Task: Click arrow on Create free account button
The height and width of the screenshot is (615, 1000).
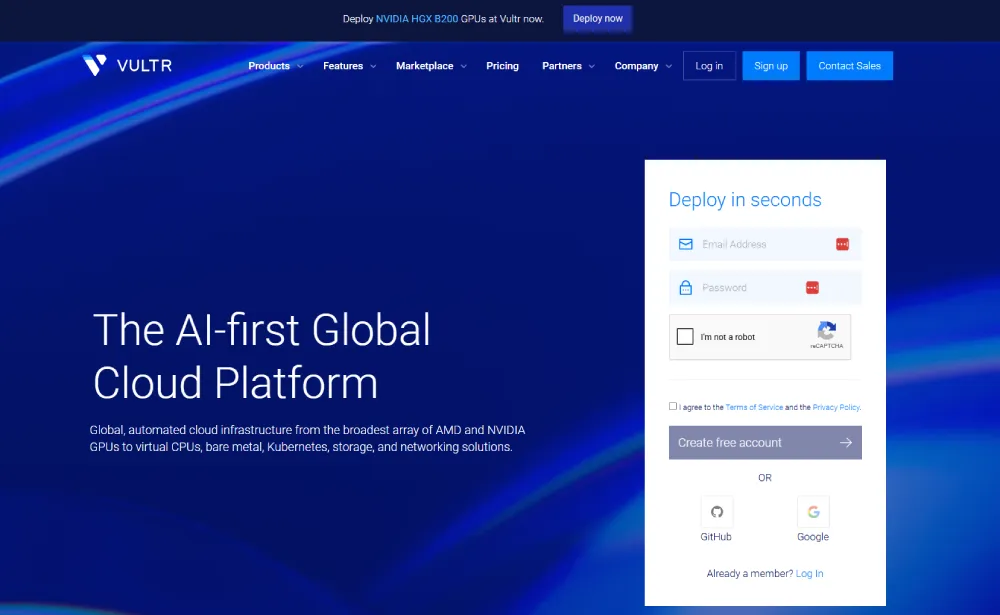Action: pos(846,443)
